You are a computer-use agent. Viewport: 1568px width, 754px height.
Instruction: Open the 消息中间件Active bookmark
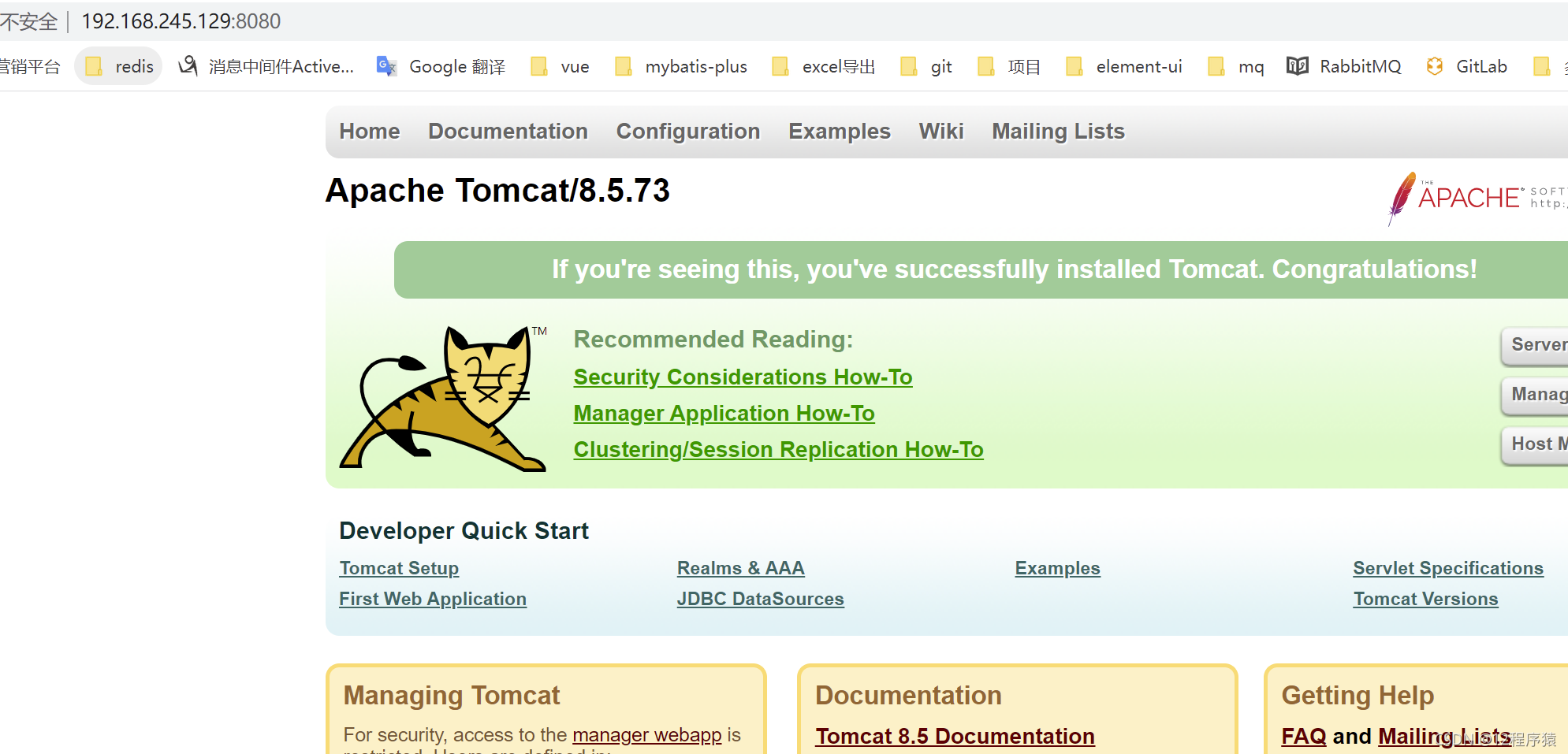coord(266,66)
